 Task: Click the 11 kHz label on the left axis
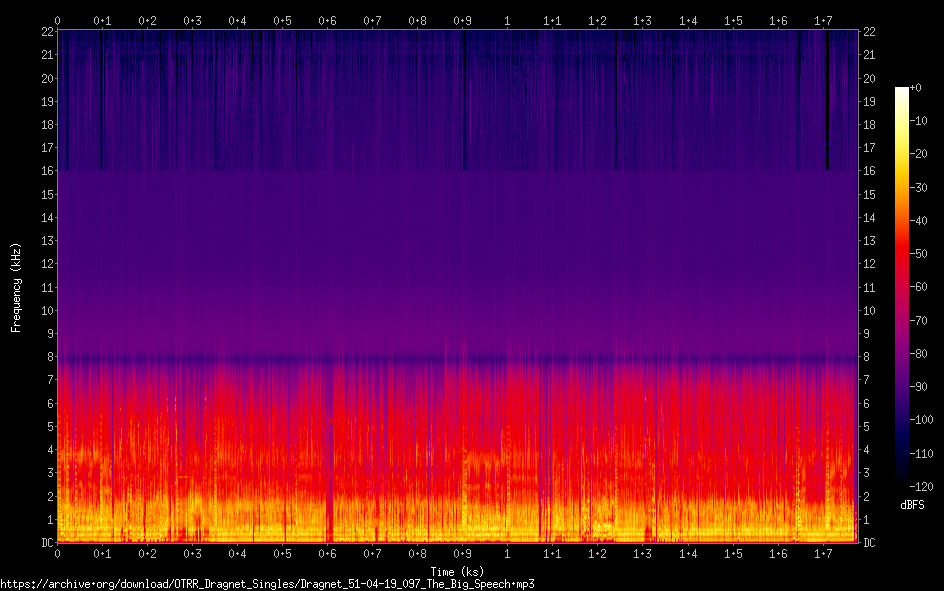pos(44,287)
